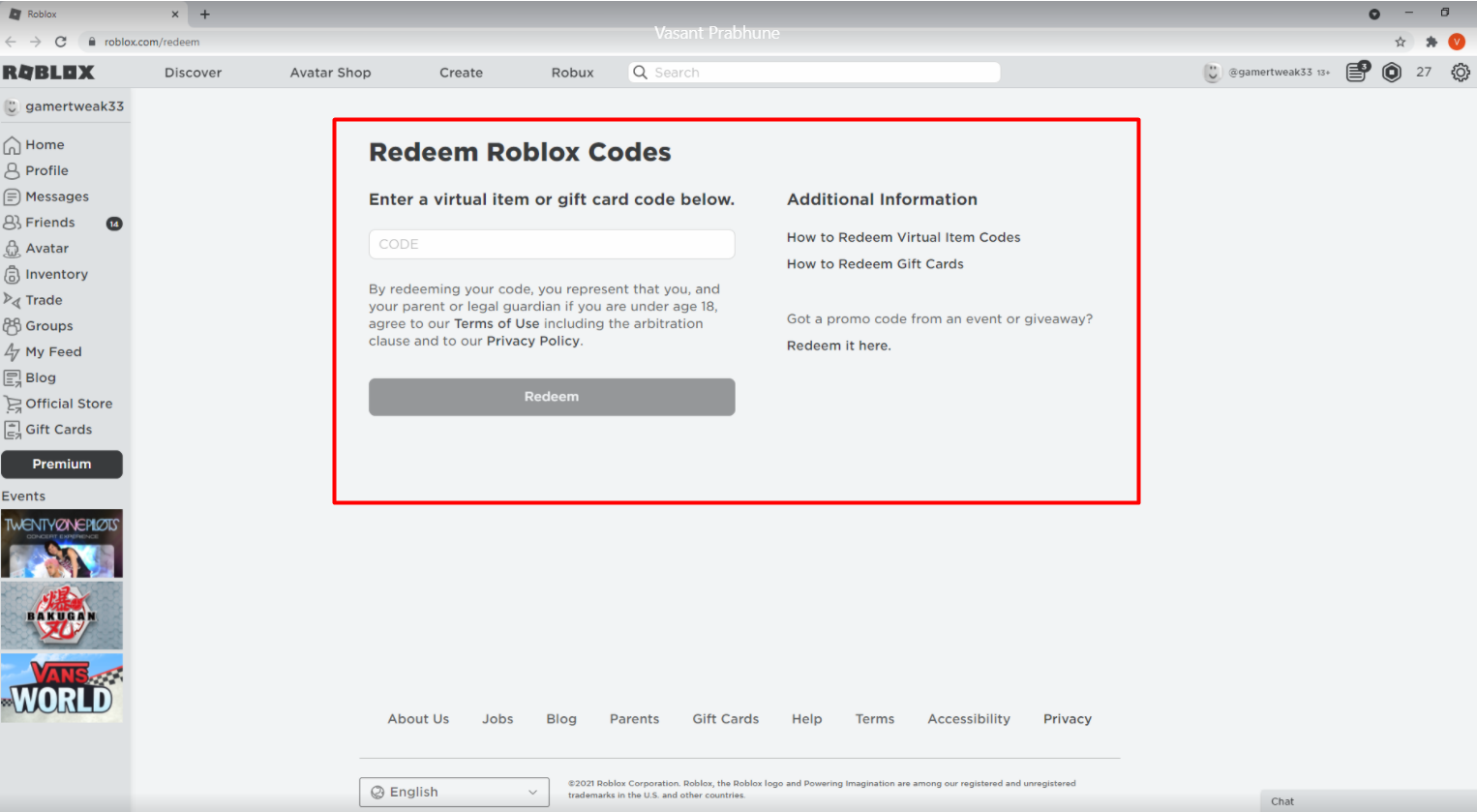Click the Redeem it here link
1477x812 pixels.
pos(839,346)
